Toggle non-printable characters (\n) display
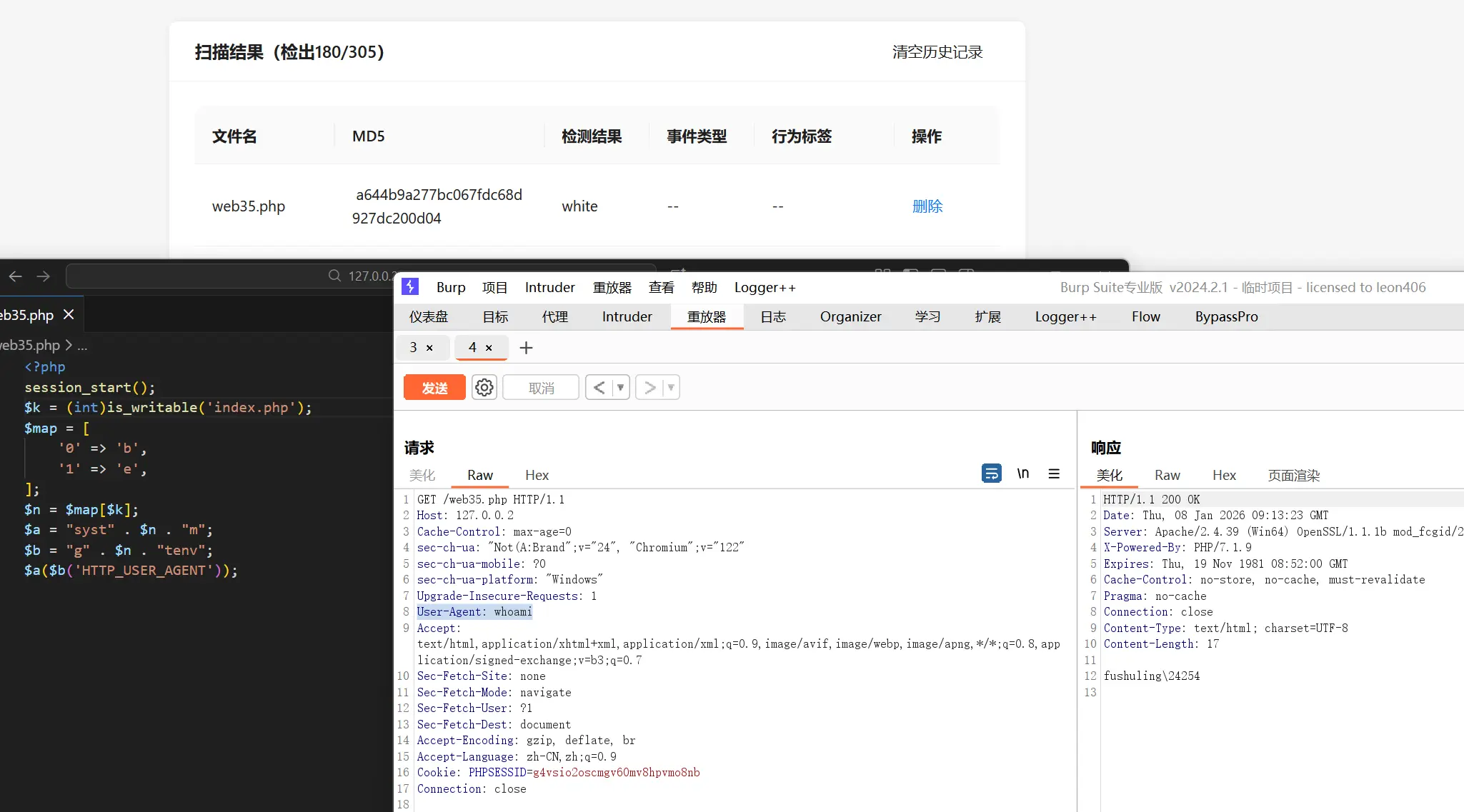1464x812 pixels. (1022, 473)
